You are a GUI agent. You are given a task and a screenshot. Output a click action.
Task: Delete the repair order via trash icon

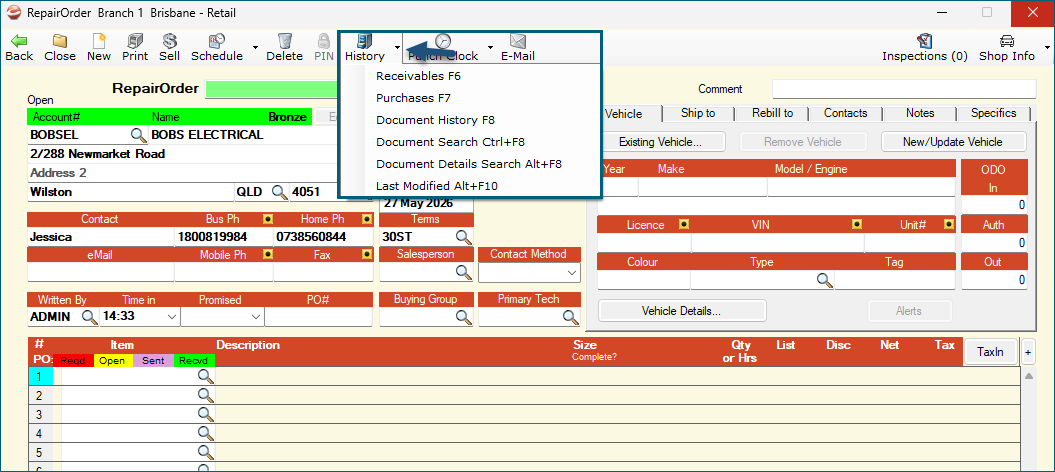[x=285, y=42]
